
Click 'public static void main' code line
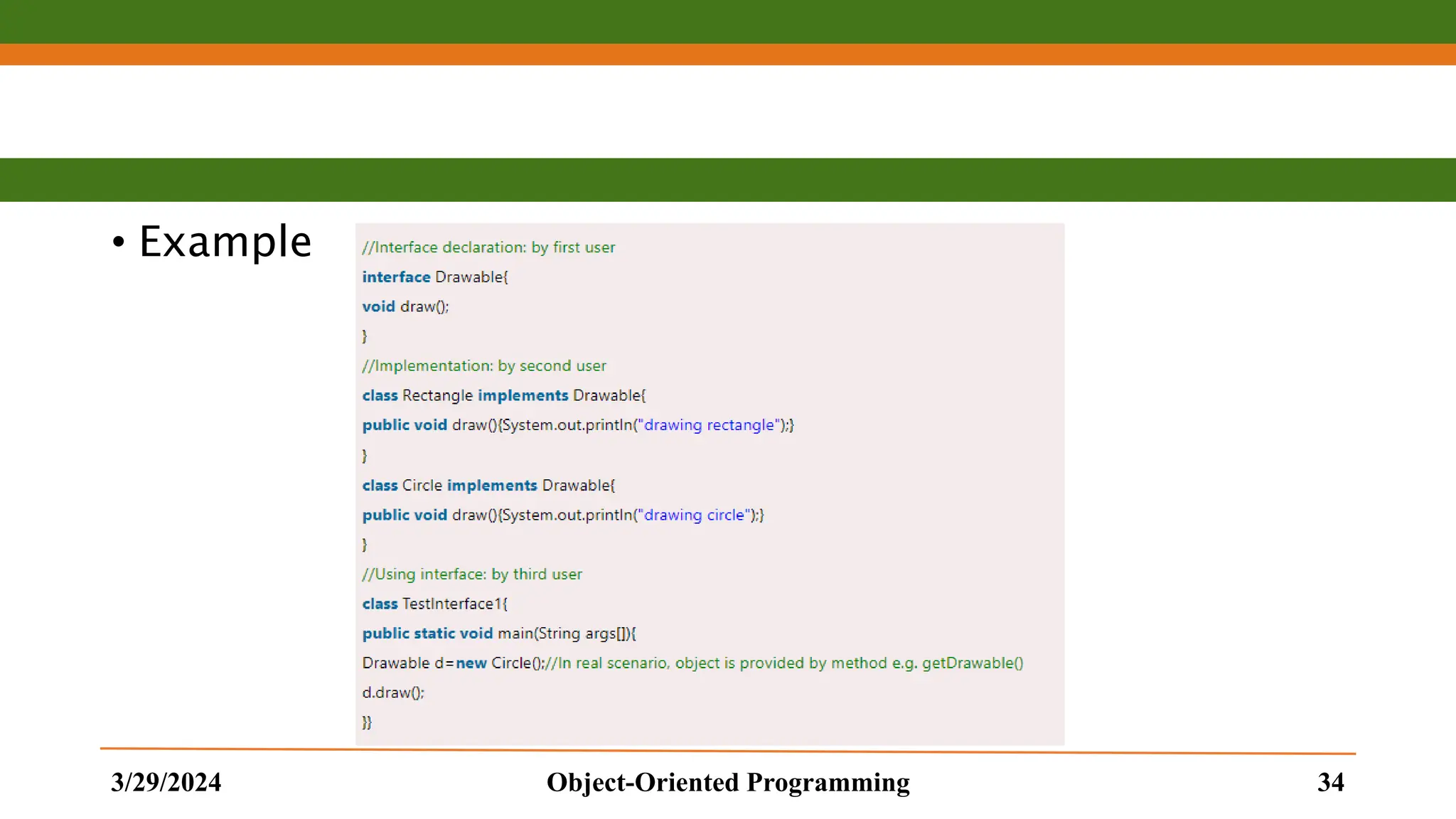(x=499, y=633)
